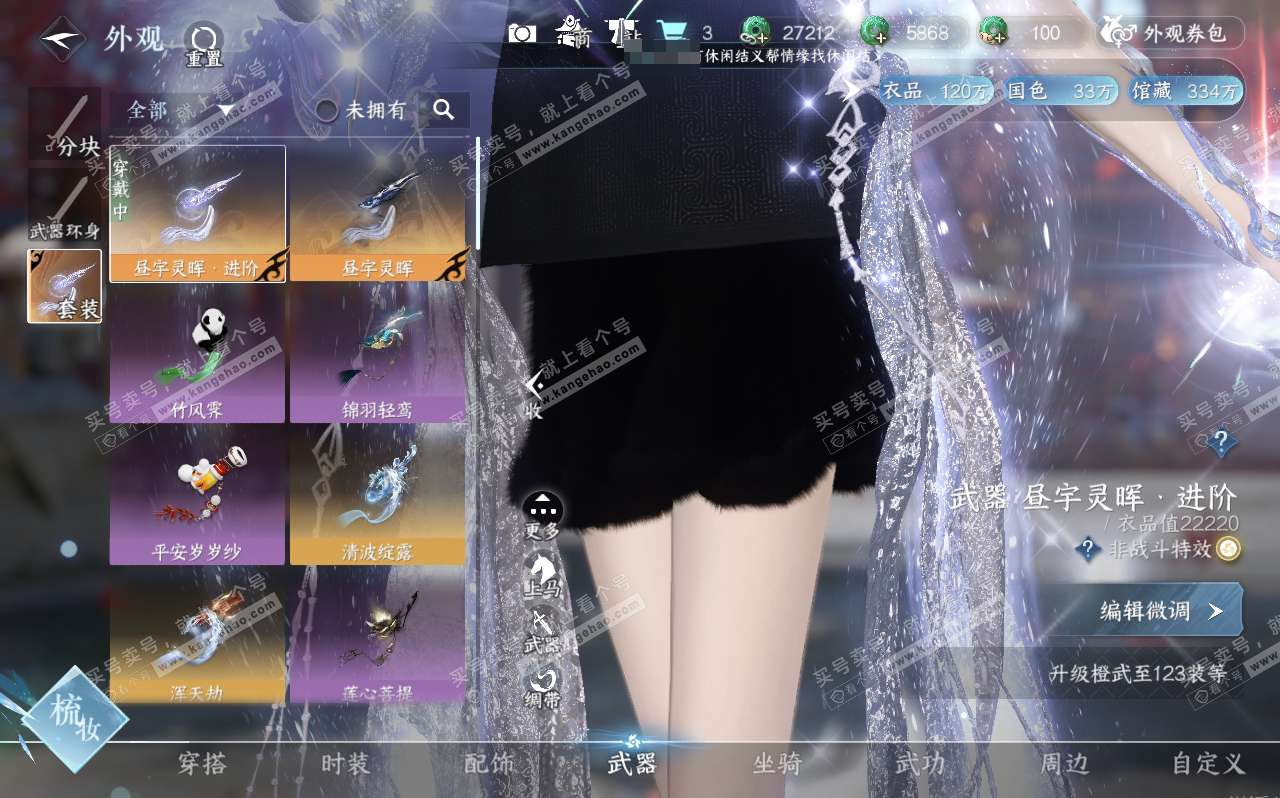Image resolution: width=1280 pixels, height=798 pixels.
Task: Click the 更多 more options icon
Action: click(542, 516)
